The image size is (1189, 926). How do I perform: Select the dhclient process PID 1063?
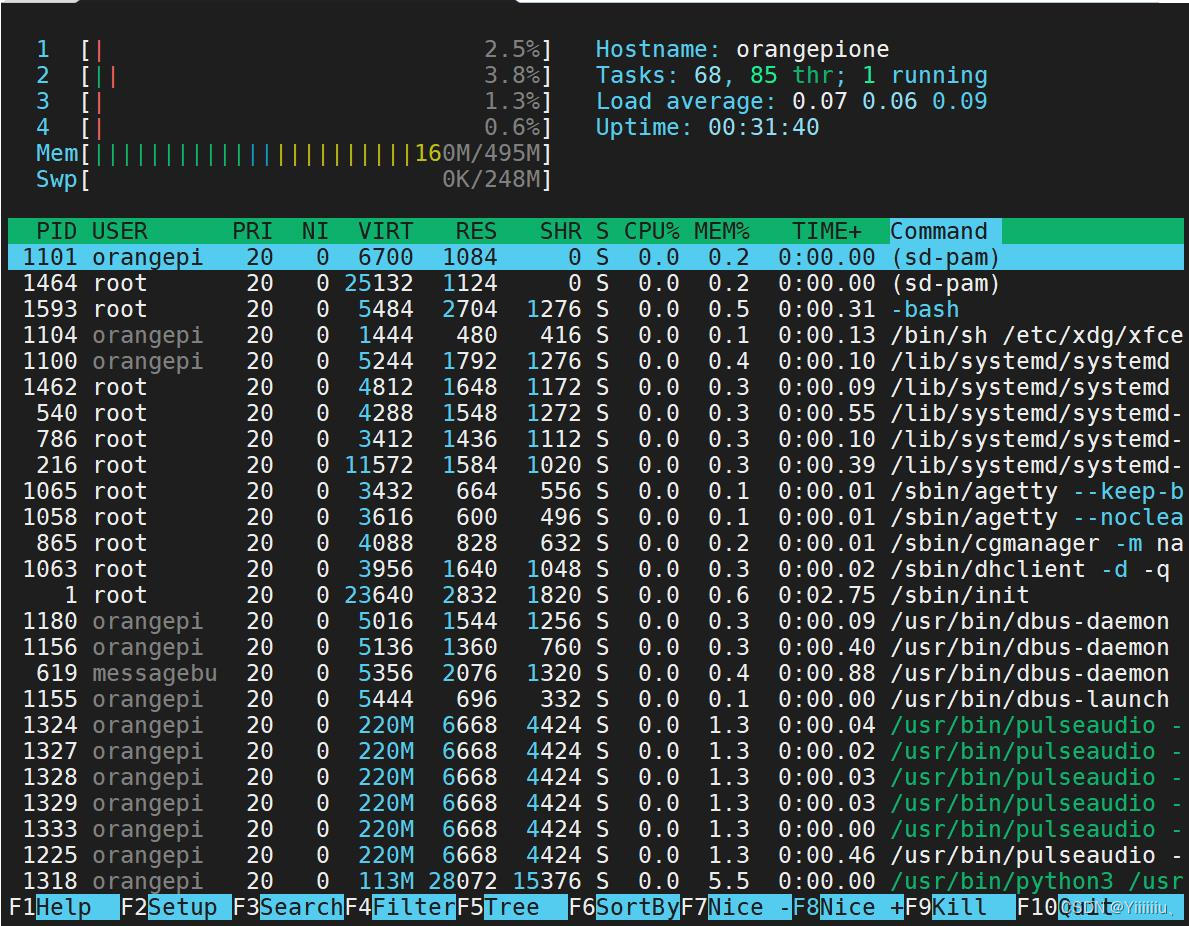click(x=595, y=569)
